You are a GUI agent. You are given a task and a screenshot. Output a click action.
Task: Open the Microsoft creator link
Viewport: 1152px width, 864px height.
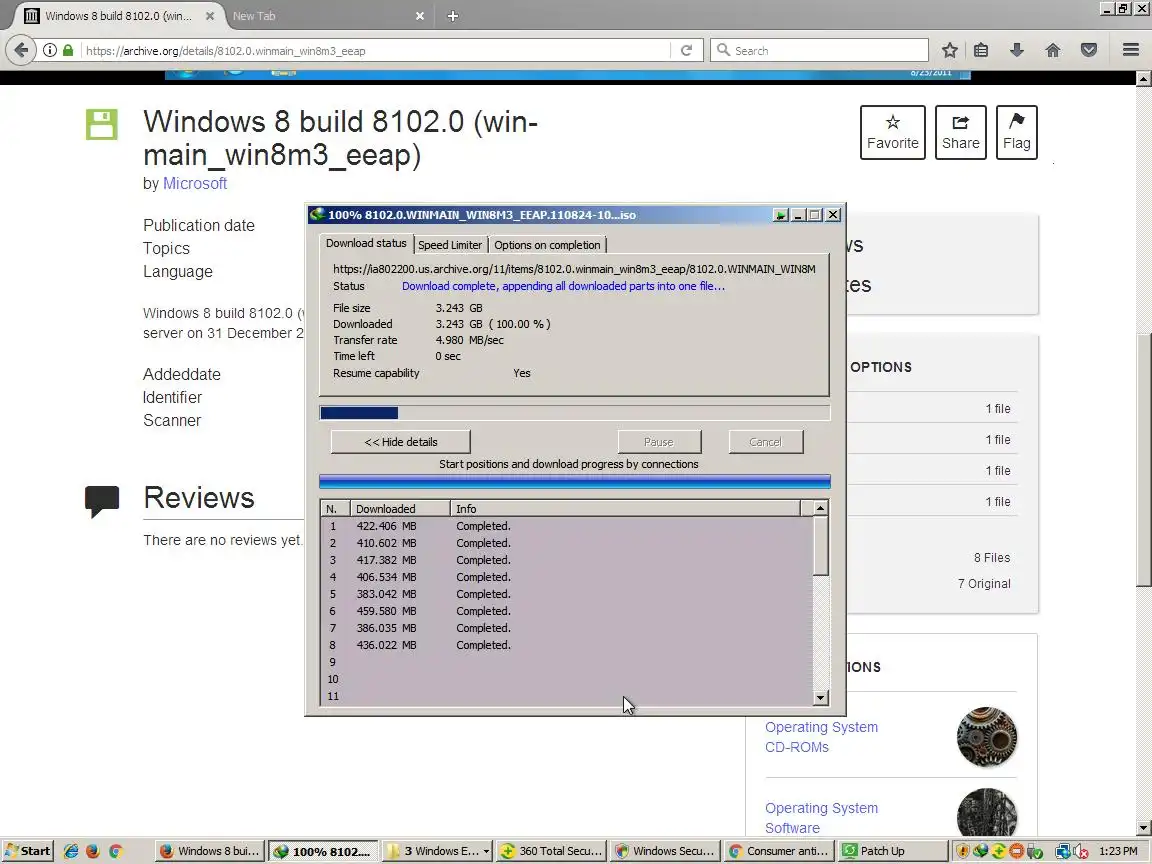pos(195,184)
